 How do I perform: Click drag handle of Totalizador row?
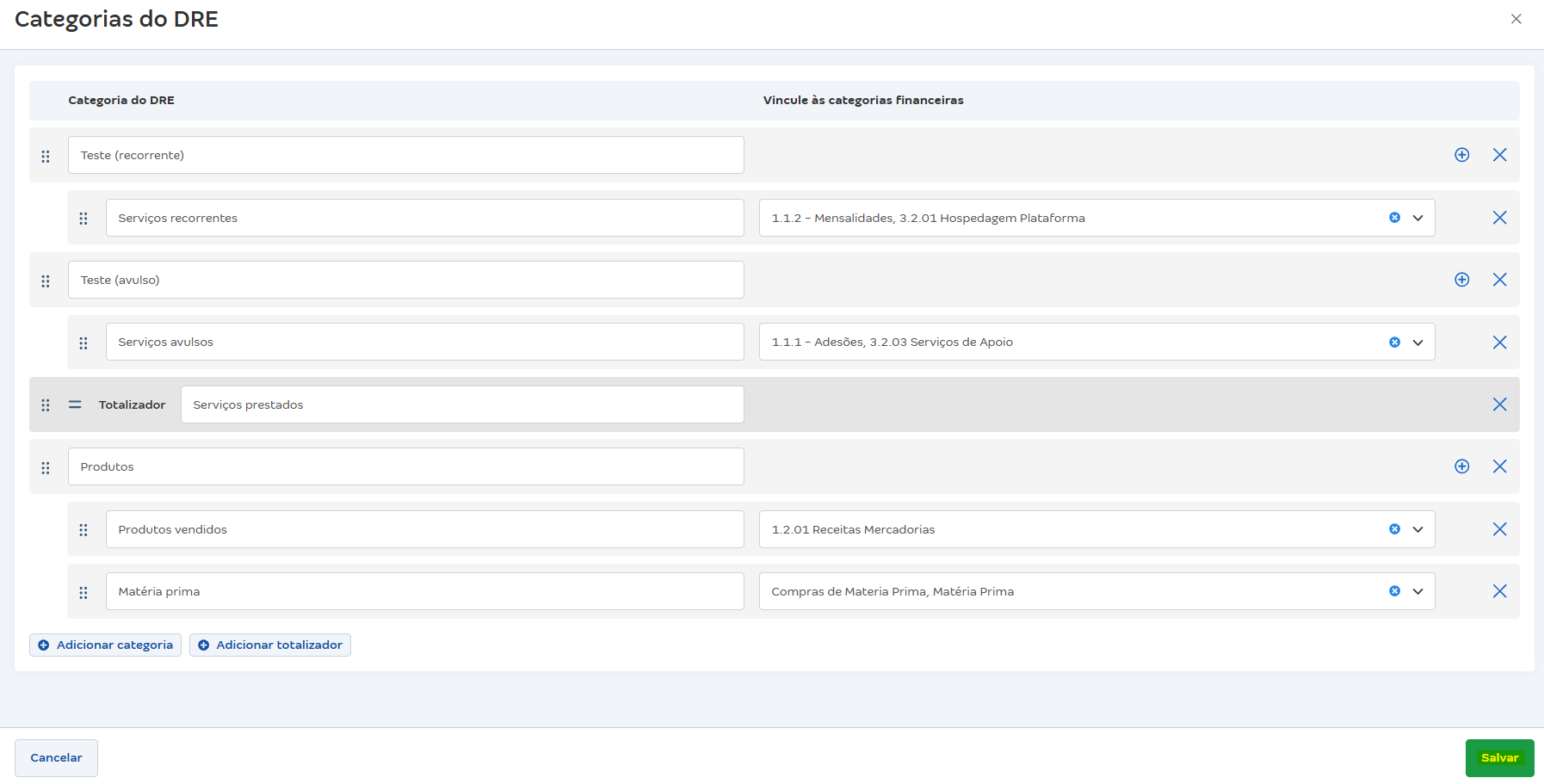pos(46,404)
